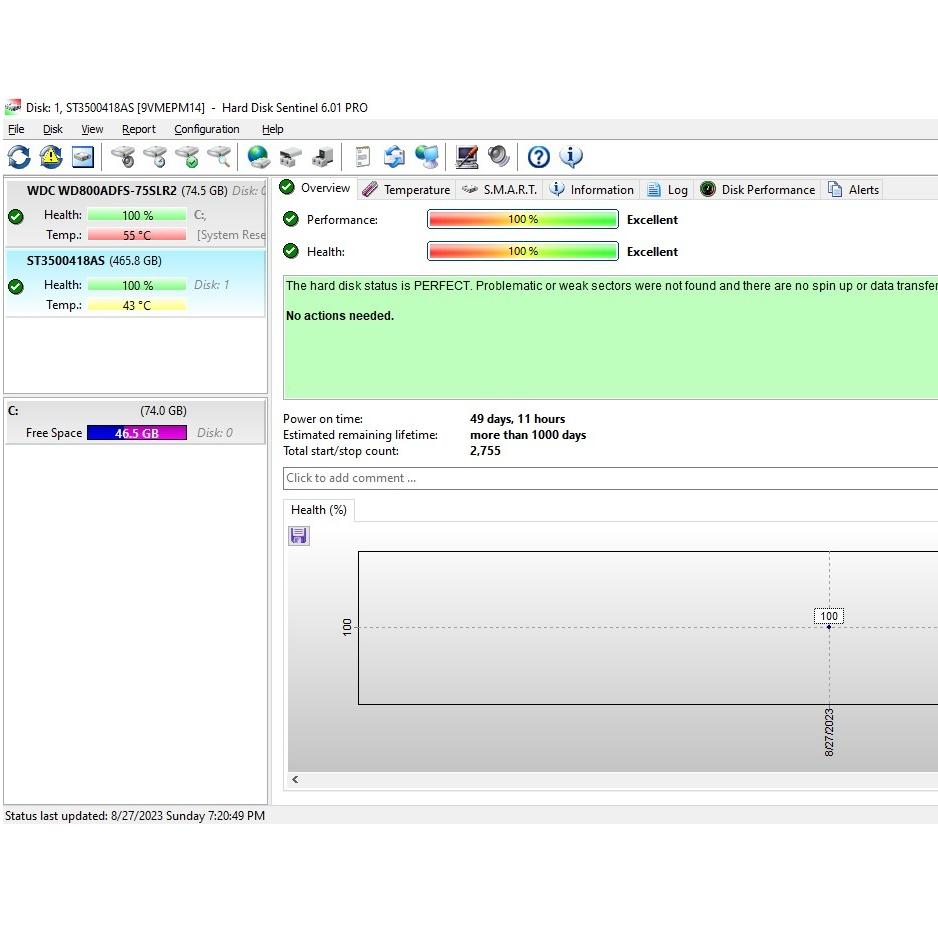Select the WDC WD800ADFS-75SLR2 disk

(101, 190)
